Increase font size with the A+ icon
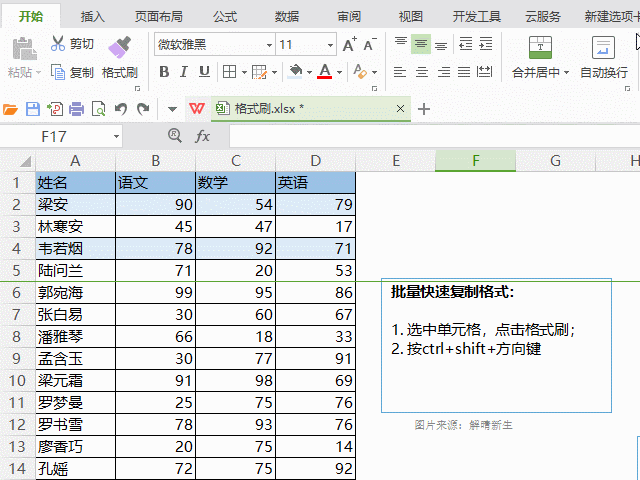Screen dimensions: 640x480 (349, 45)
